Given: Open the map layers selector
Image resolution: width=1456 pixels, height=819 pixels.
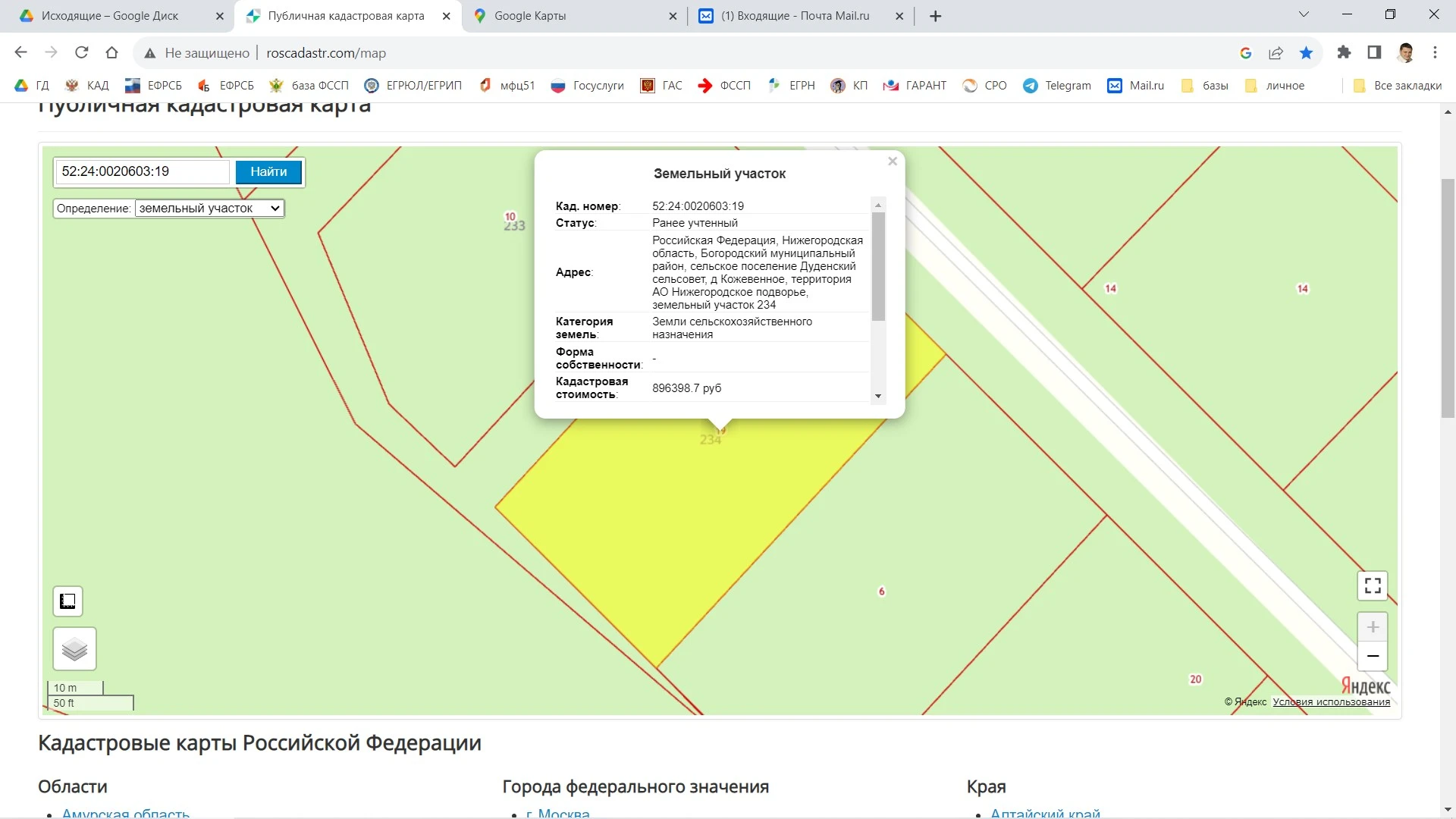Looking at the screenshot, I should (74, 649).
